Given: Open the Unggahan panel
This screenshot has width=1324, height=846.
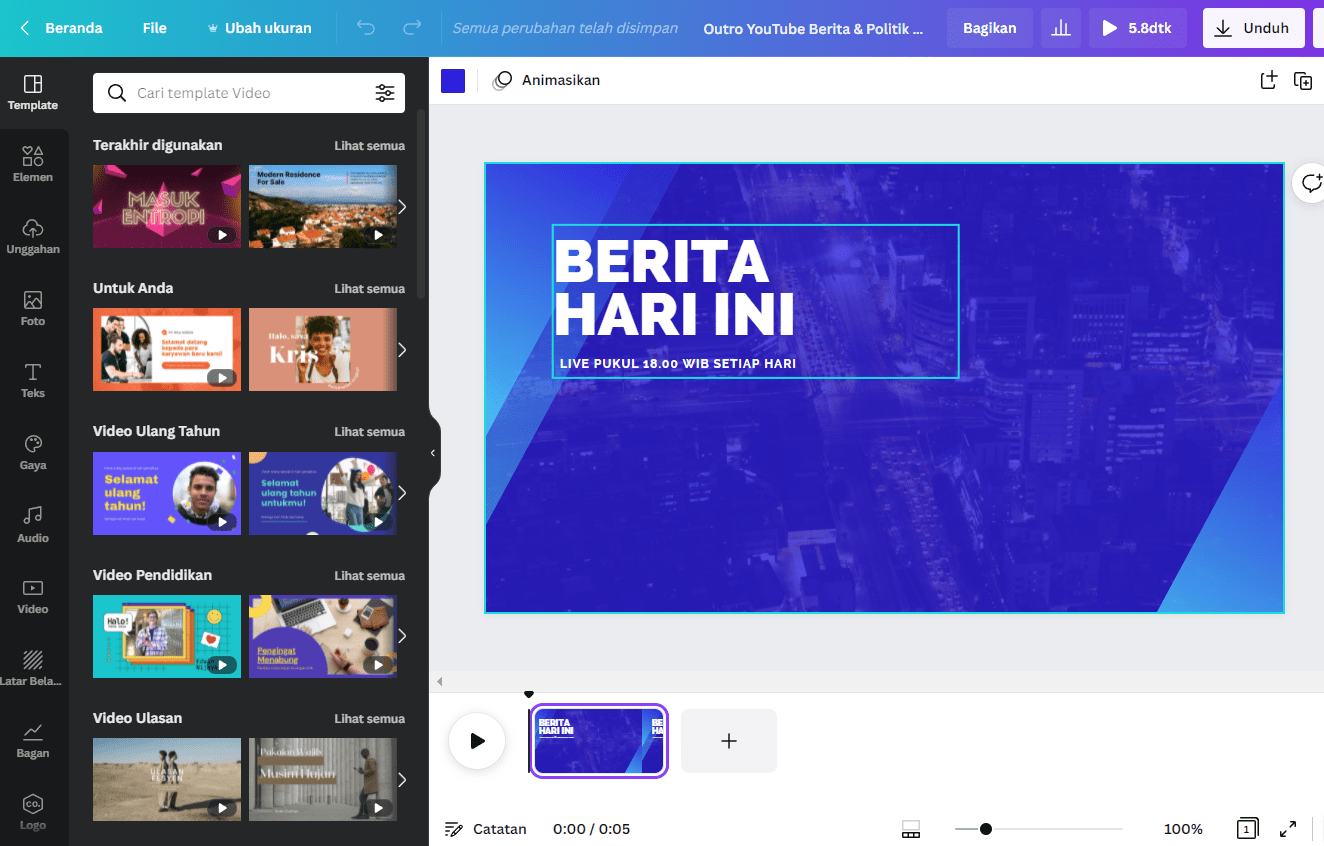Looking at the screenshot, I should click(x=33, y=236).
